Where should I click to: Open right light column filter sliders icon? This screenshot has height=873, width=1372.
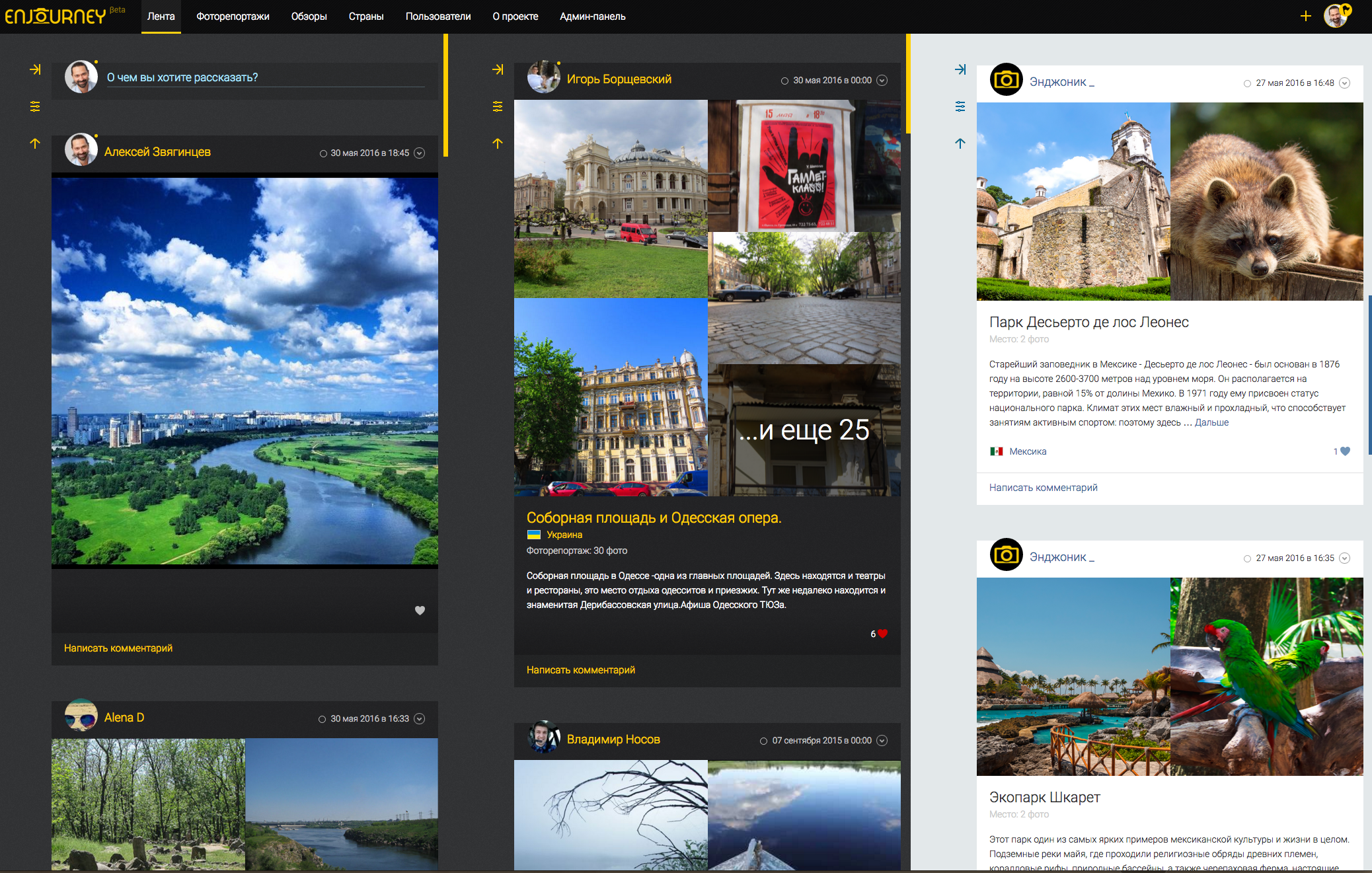point(960,106)
